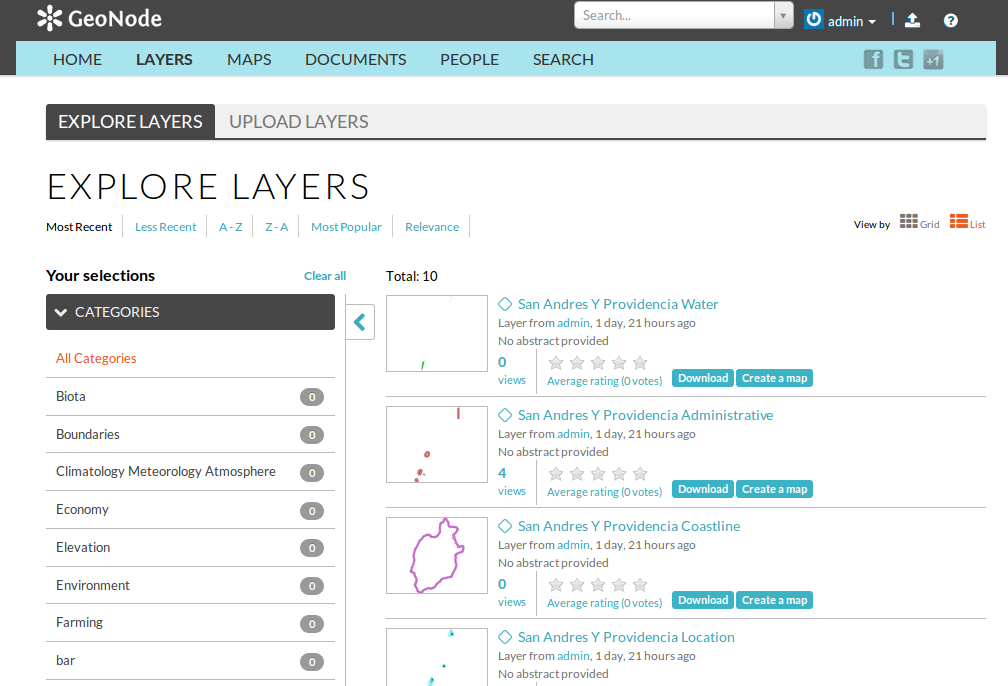This screenshot has height=686, width=1008.
Task: Sort by Less Recent
Action: coord(165,227)
